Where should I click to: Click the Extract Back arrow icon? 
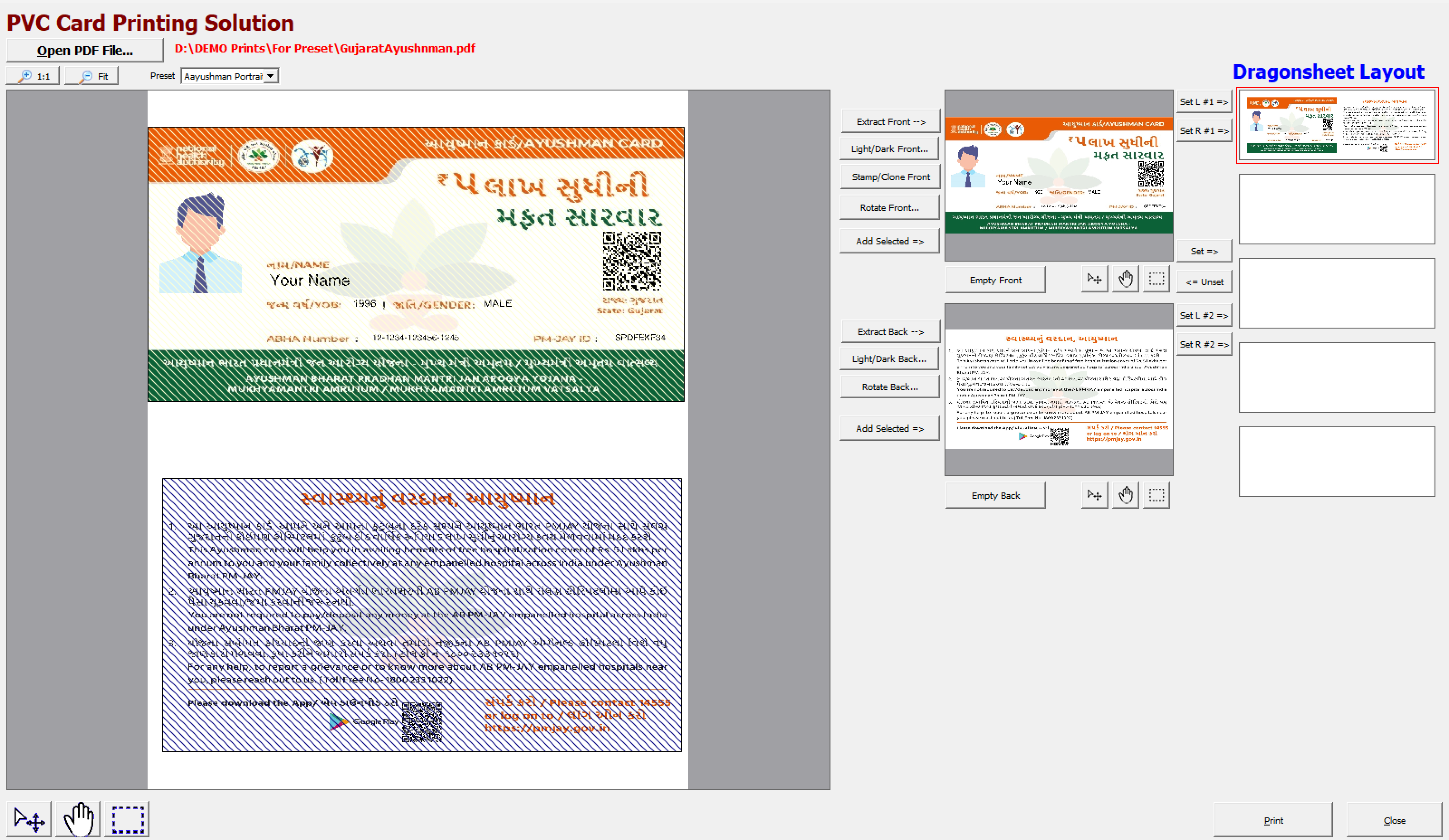[888, 331]
